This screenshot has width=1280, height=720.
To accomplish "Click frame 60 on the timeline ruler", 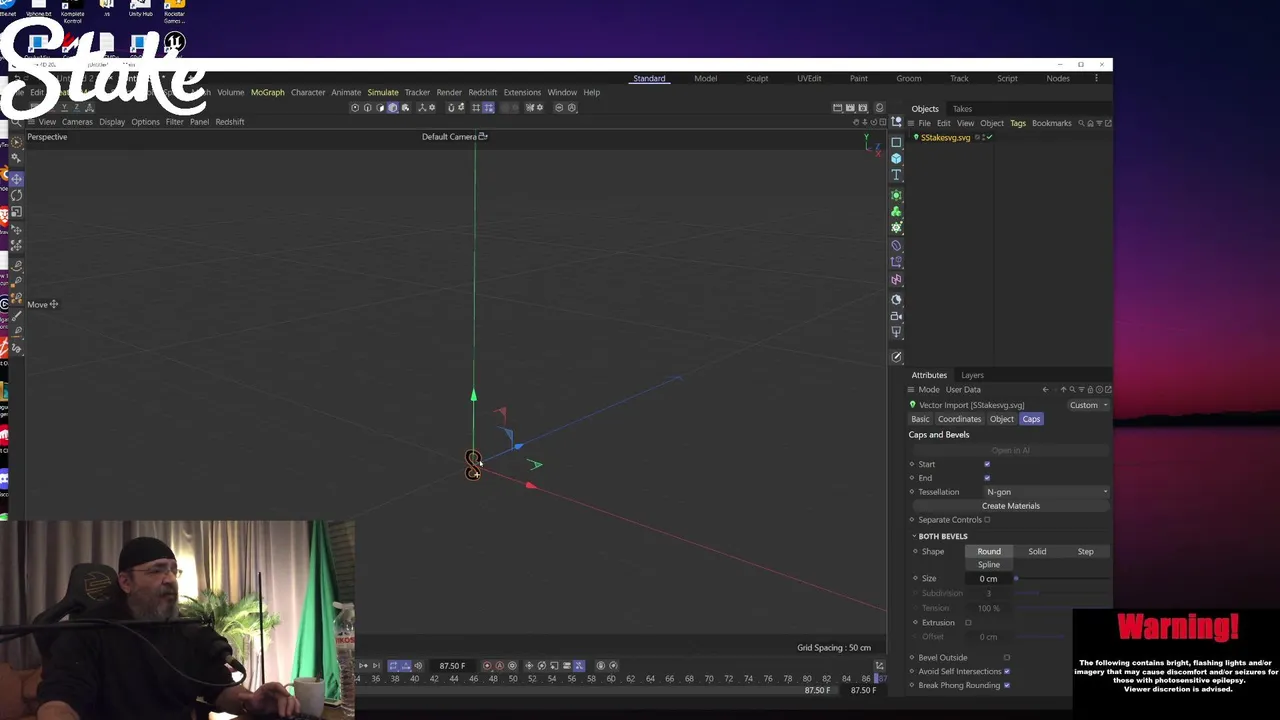I will click(x=611, y=679).
